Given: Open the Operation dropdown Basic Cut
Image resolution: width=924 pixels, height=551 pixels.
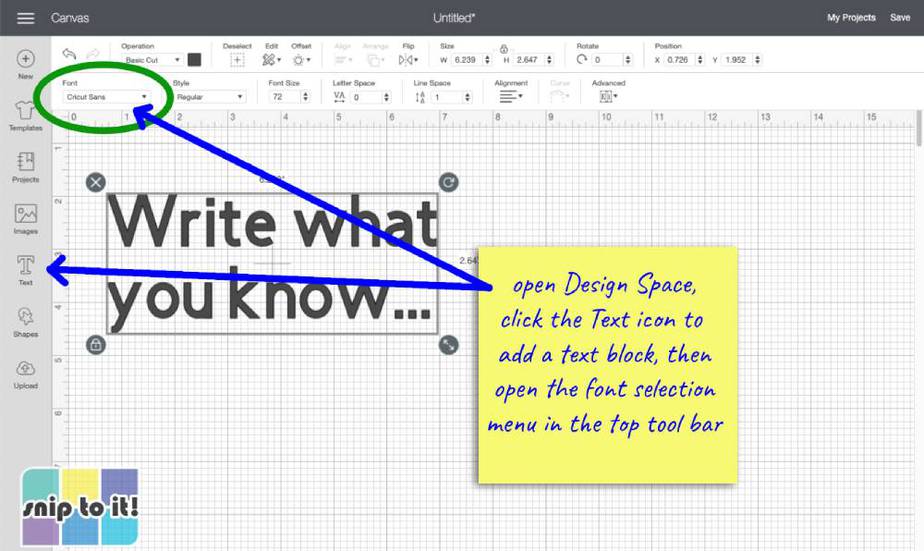Looking at the screenshot, I should 152,60.
